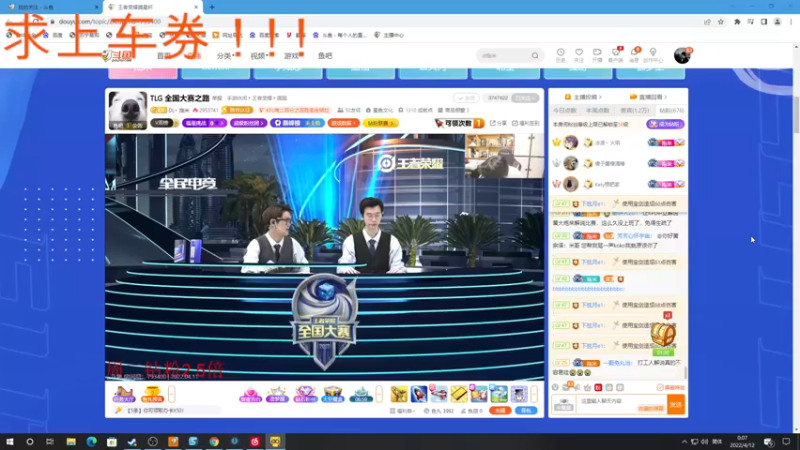Select the 首页 navigation item
The width and height of the screenshot is (800, 450).
[164, 56]
